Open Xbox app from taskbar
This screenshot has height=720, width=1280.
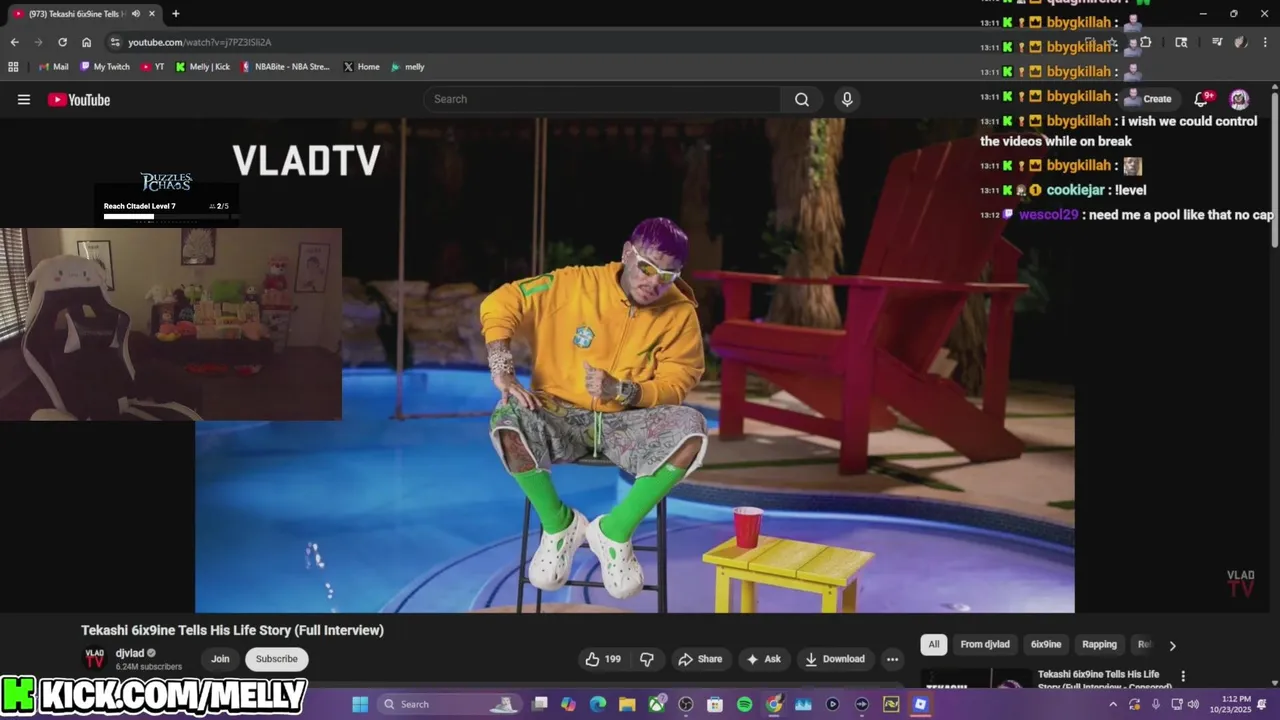pos(657,704)
